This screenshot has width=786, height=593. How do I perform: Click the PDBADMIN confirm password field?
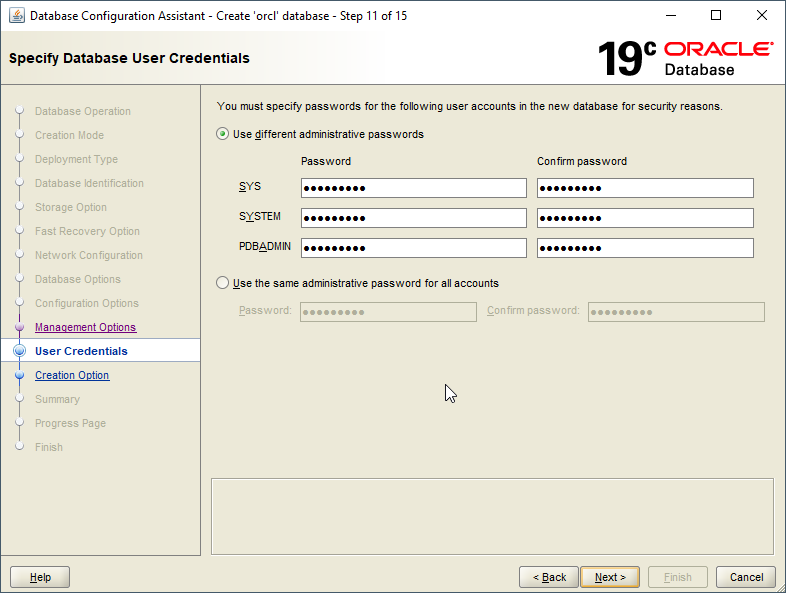coord(645,248)
